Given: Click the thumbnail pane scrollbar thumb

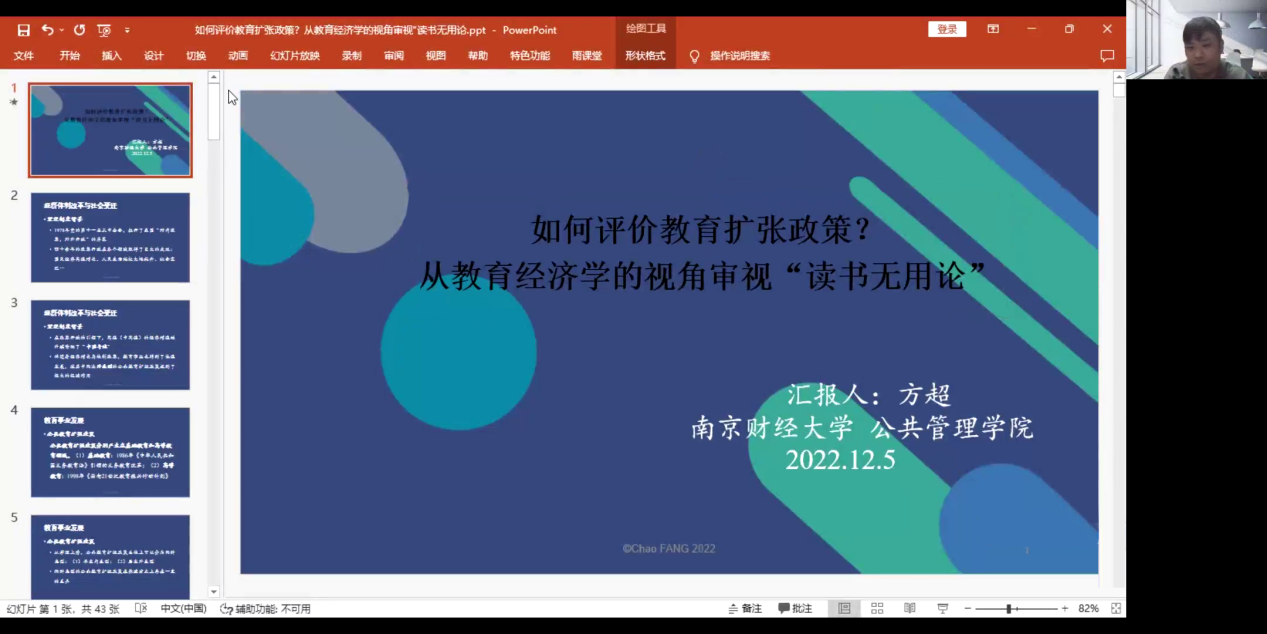Looking at the screenshot, I should (x=214, y=112).
